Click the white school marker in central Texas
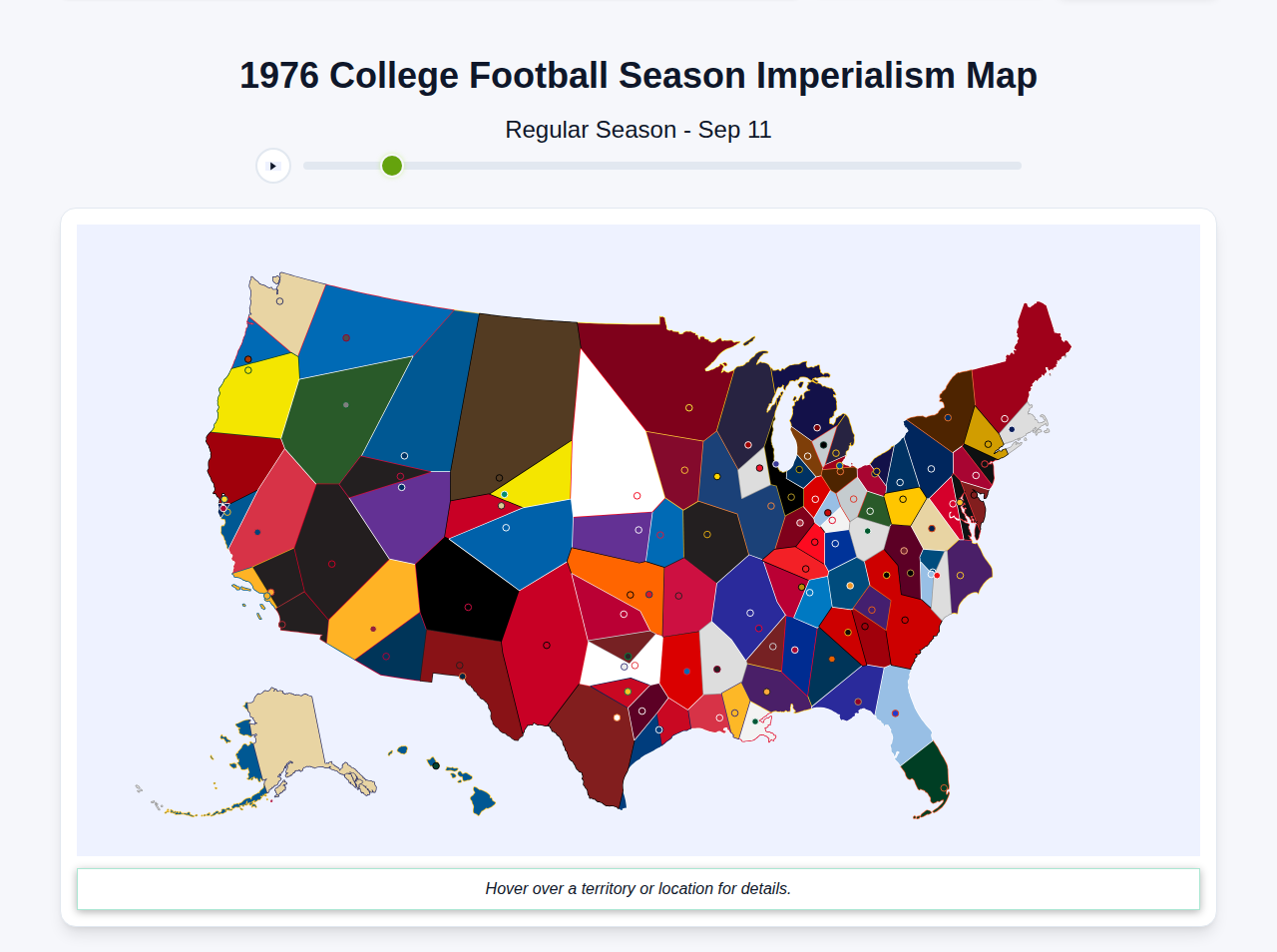The height and width of the screenshot is (952, 1277). click(x=617, y=717)
